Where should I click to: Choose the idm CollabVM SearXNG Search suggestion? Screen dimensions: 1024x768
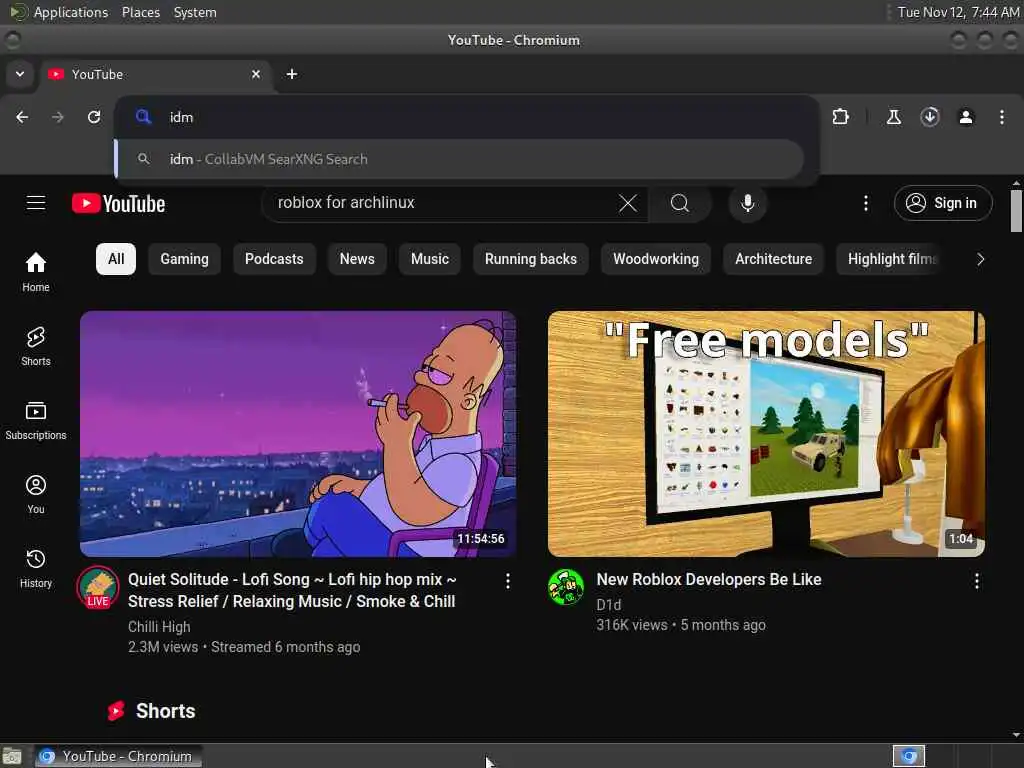pos(460,159)
